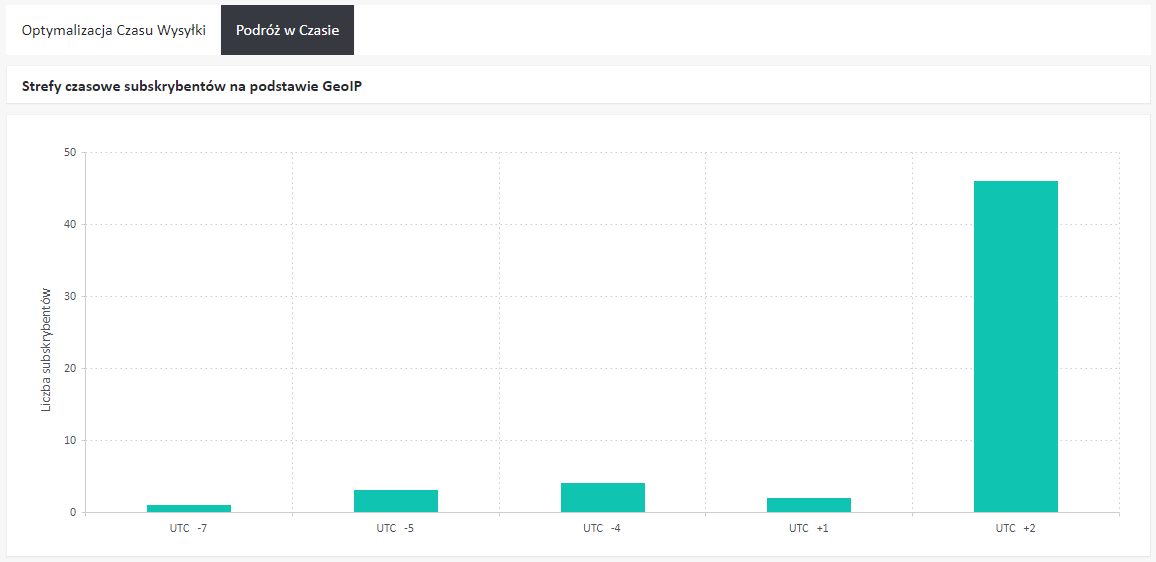The width and height of the screenshot is (1156, 562).
Task: Select the 40 tick label on axis
Action: pos(69,225)
